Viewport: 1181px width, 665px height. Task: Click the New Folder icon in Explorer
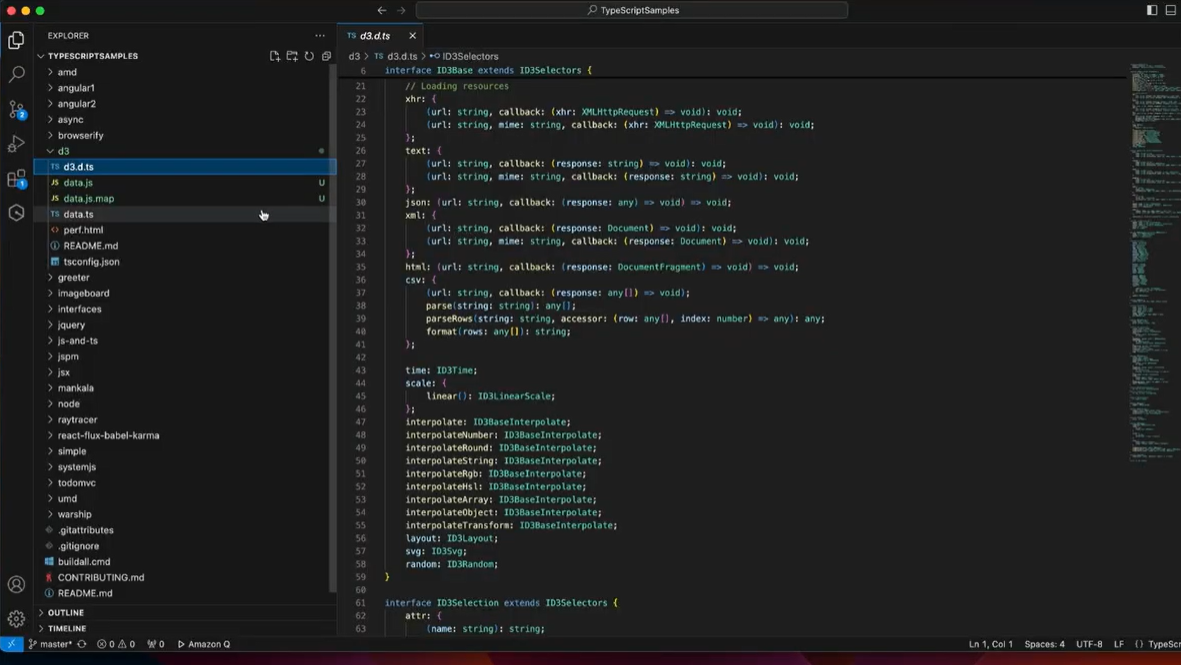[x=292, y=56]
